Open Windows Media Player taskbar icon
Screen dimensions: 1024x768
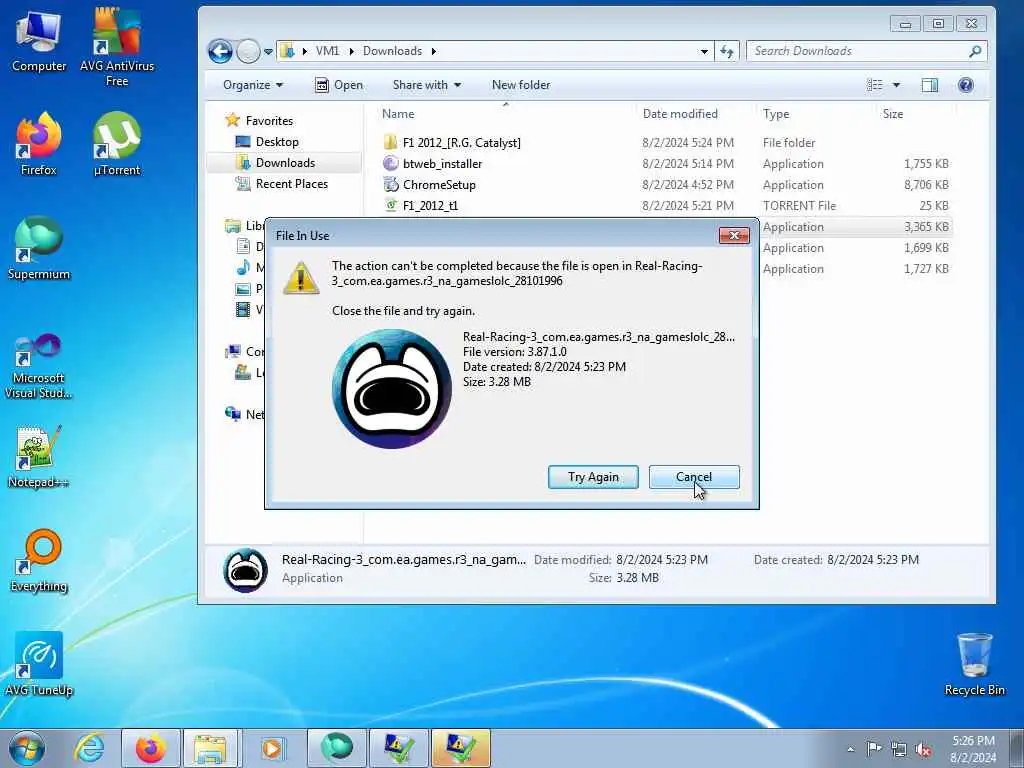pyautogui.click(x=272, y=748)
